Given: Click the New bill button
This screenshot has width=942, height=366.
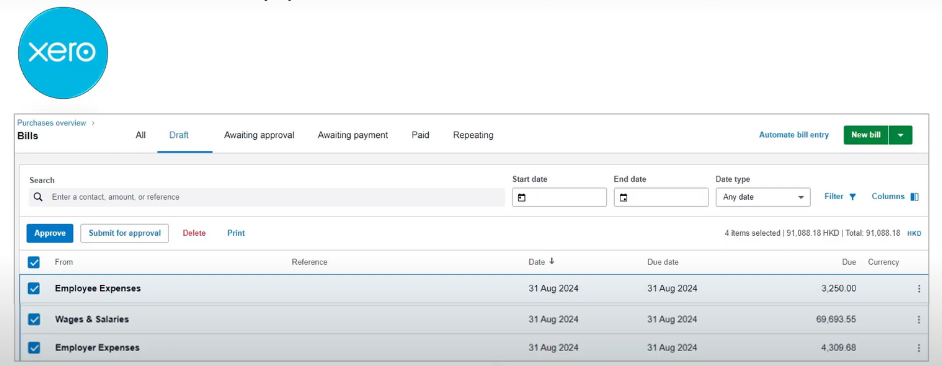Looking at the screenshot, I should (x=866, y=135).
